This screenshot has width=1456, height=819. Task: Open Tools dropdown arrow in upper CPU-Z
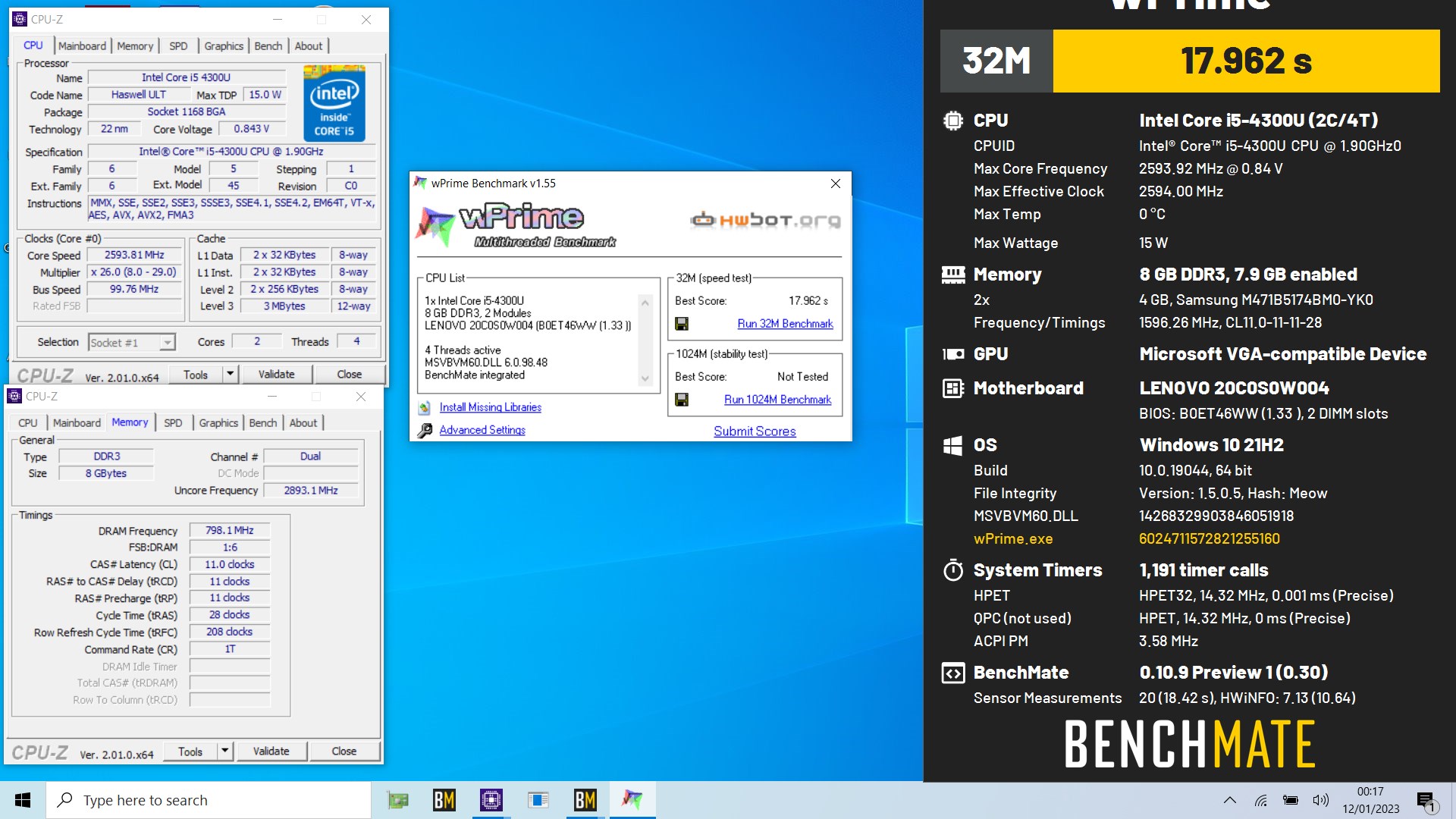pyautogui.click(x=230, y=374)
